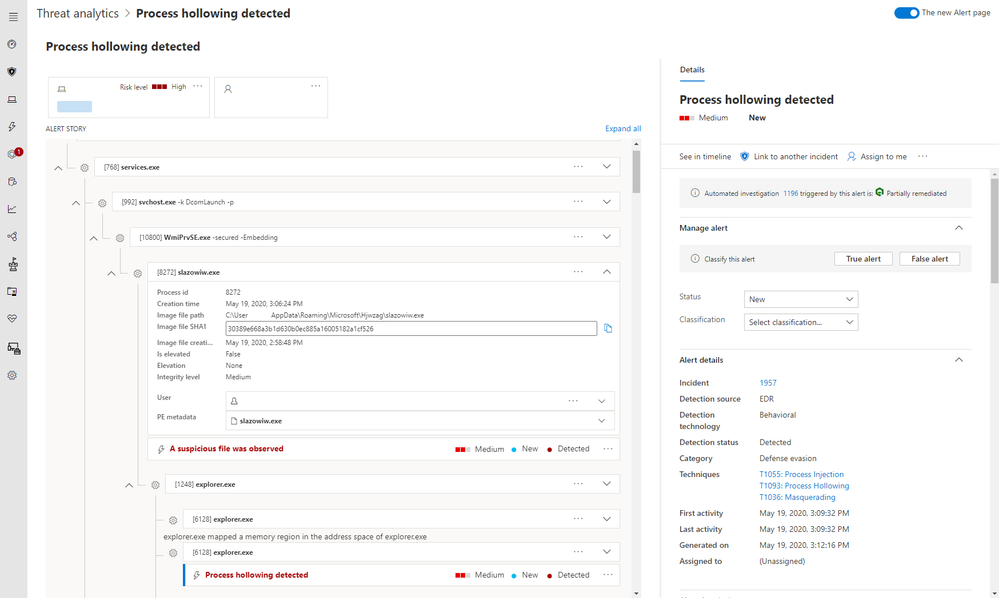Open the health heart icon in sidebar

12,318
